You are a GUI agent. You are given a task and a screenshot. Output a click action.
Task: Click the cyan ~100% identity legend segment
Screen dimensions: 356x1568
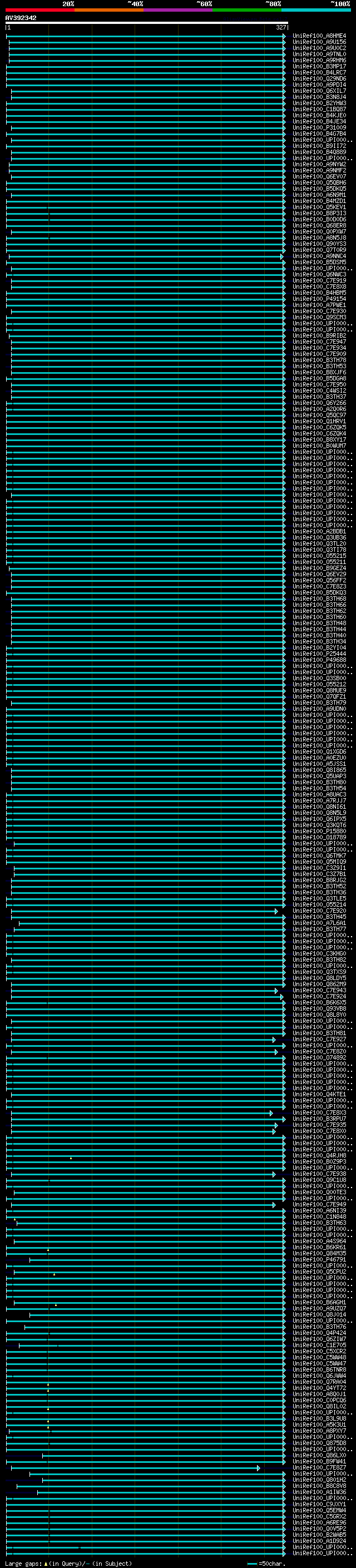[x=316, y=10]
